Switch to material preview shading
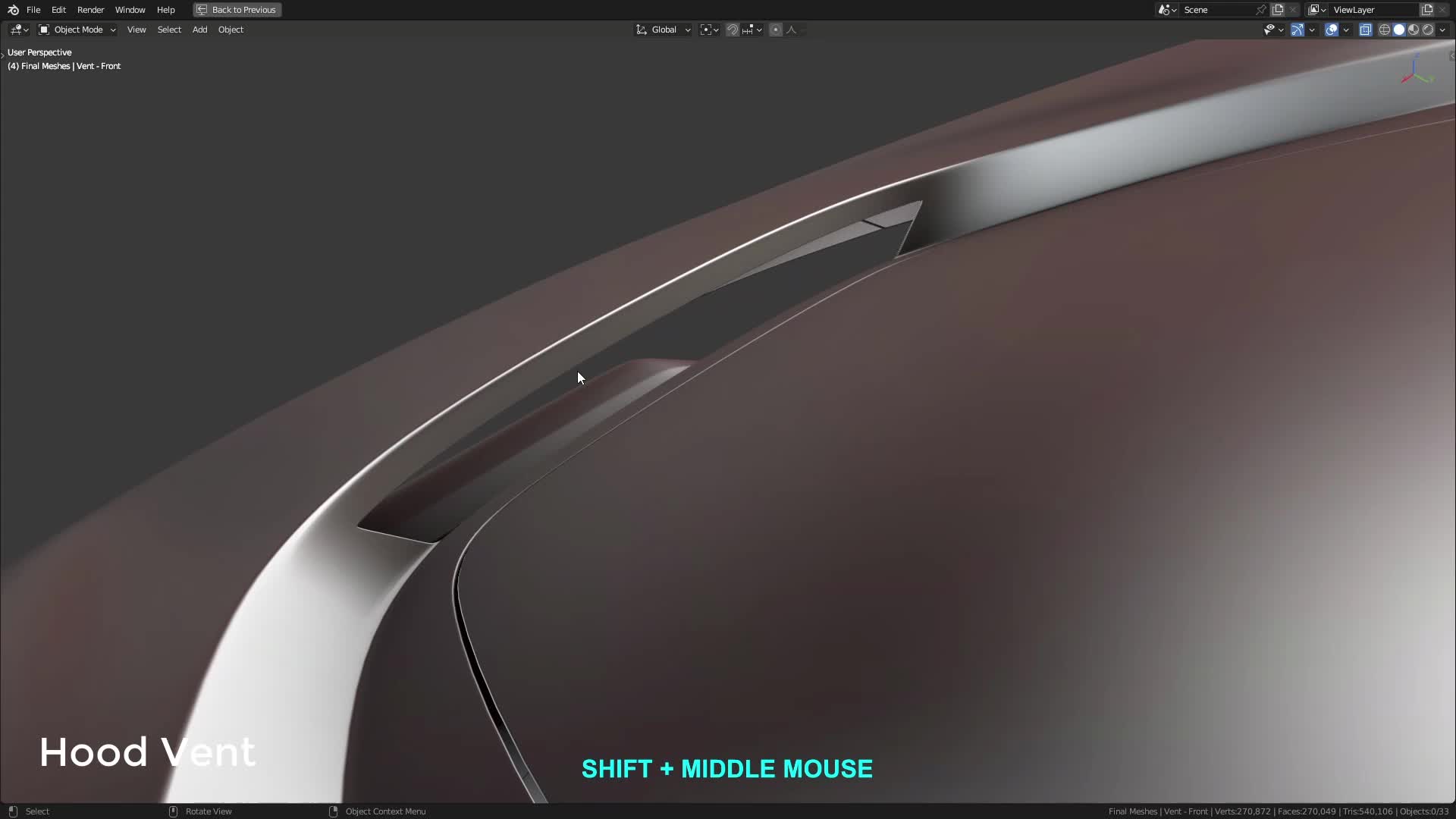This screenshot has height=819, width=1456. [1414, 30]
